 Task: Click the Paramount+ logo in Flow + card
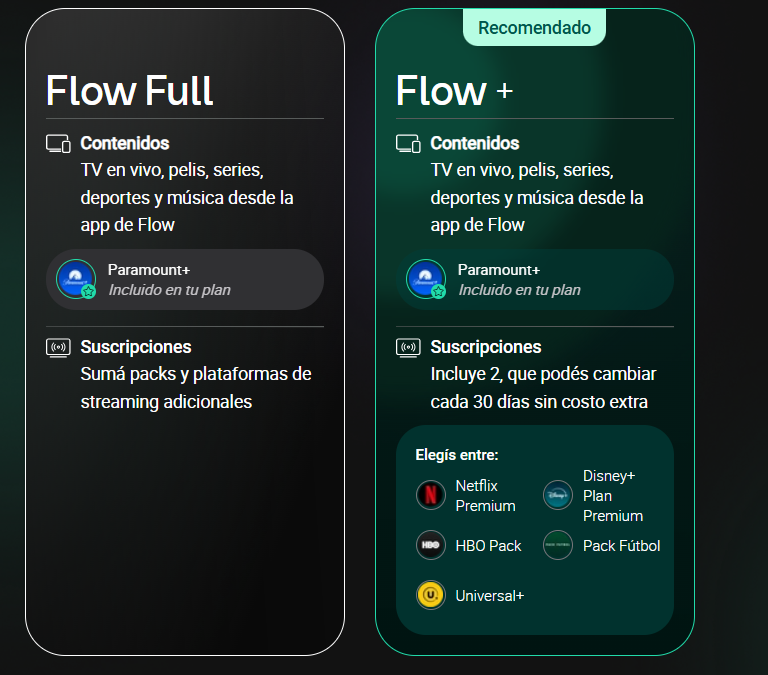click(x=426, y=279)
